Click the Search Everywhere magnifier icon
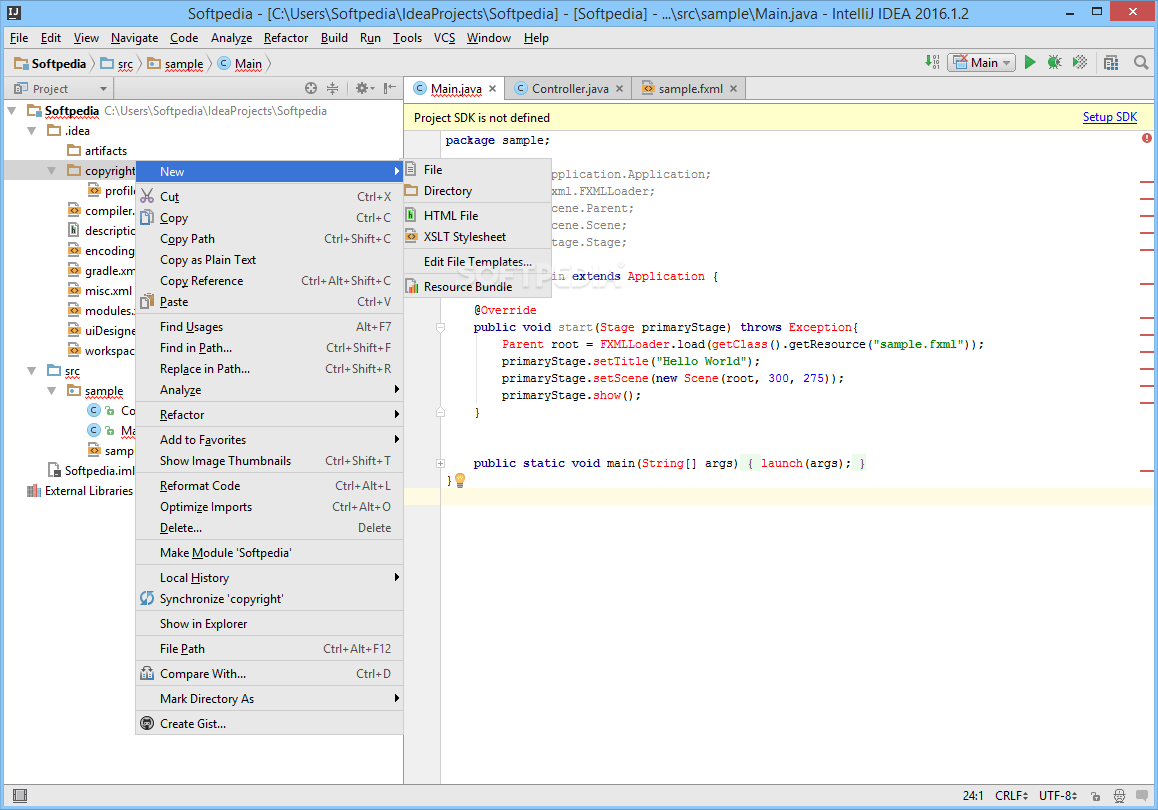This screenshot has width=1158, height=810. click(1141, 63)
